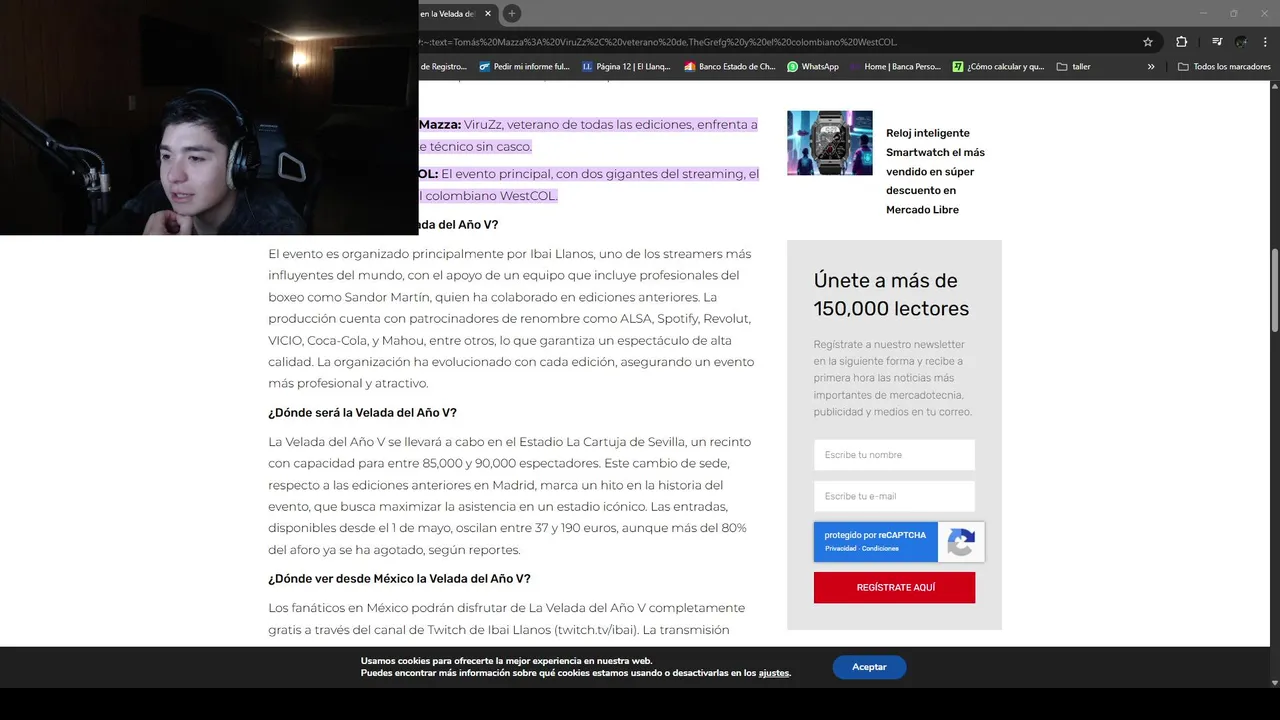This screenshot has width=1280, height=720.
Task: Close the Velada del Año tab
Action: point(488,13)
